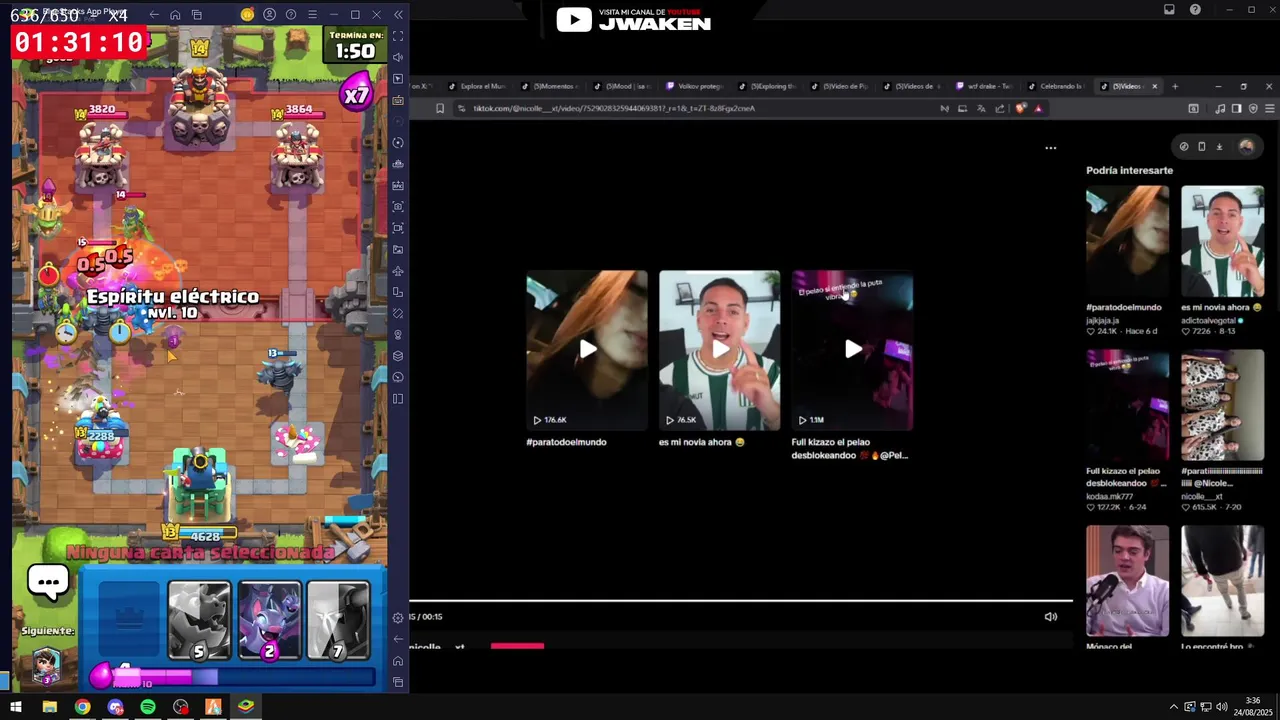Play 'es mi novia ahora' center video
This screenshot has width=1280, height=720.
719,349
